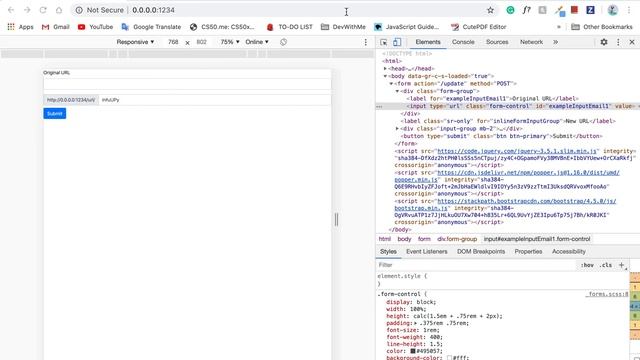Viewport: 640px width, 360px height.
Task: Open the Chrome profile avatar
Action: [x=612, y=10]
